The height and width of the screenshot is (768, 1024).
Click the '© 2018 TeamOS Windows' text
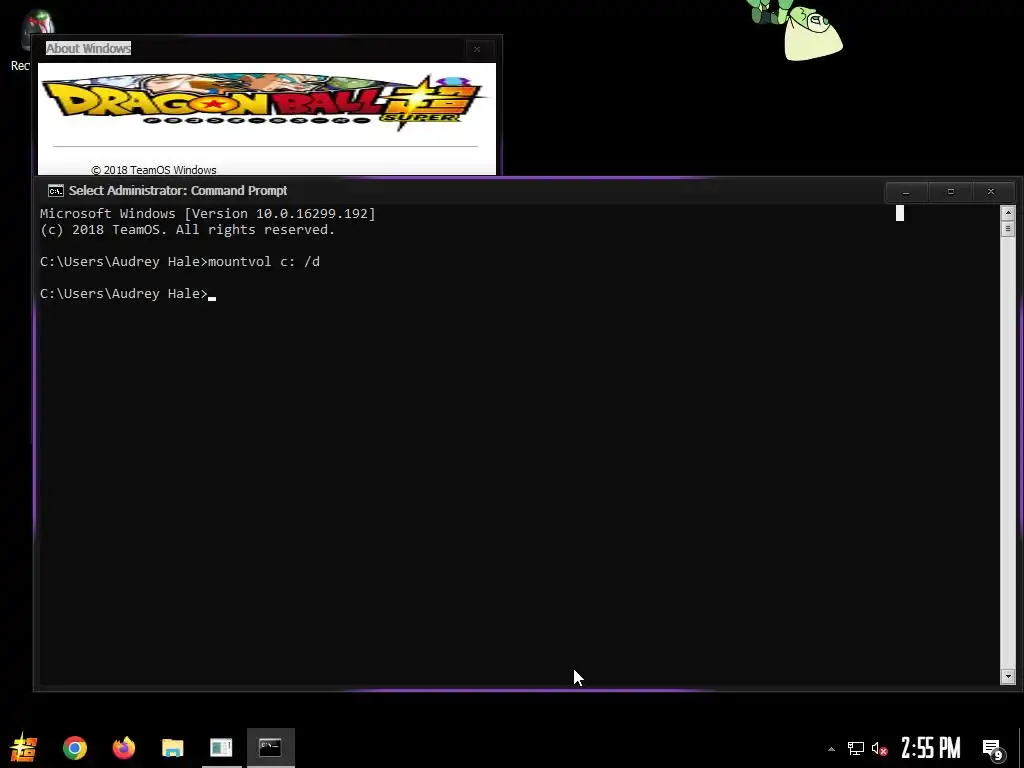point(153,170)
